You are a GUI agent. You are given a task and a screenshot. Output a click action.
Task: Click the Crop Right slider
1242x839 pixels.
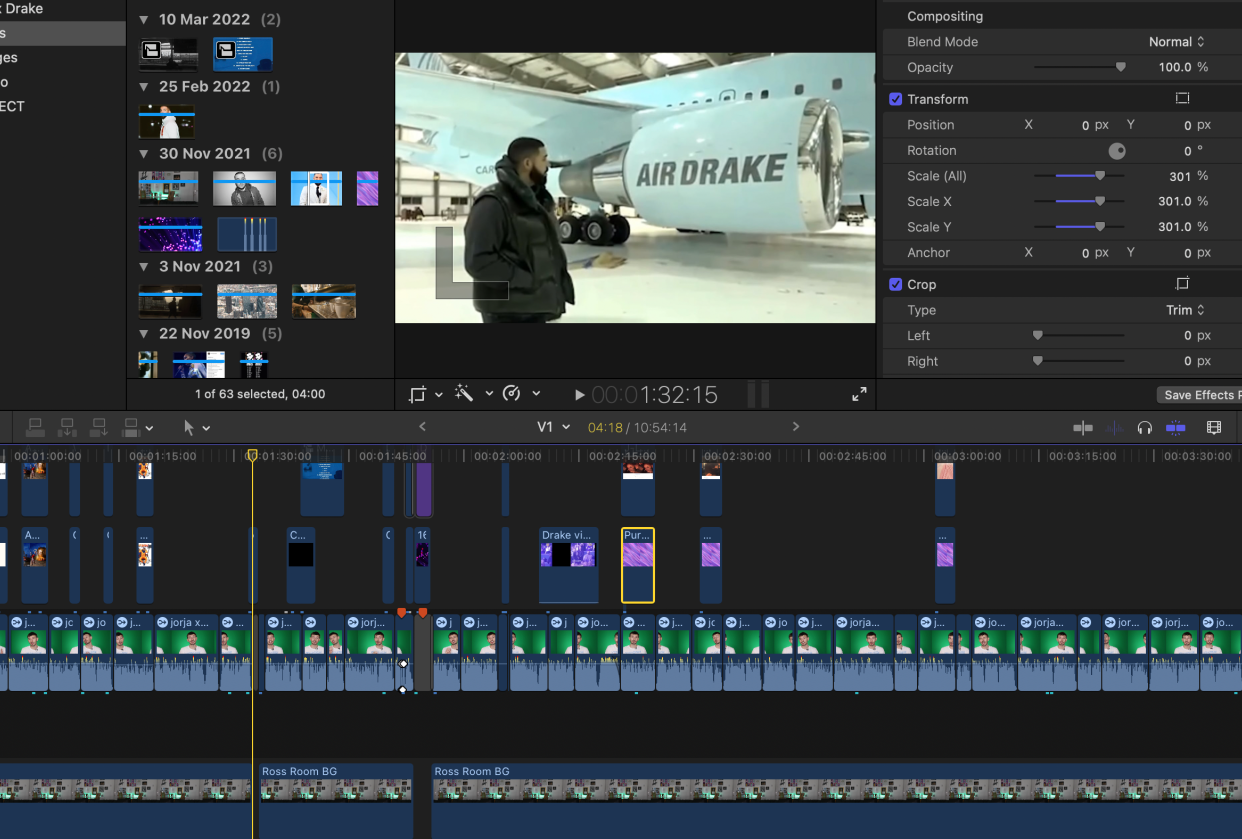pyautogui.click(x=1079, y=361)
